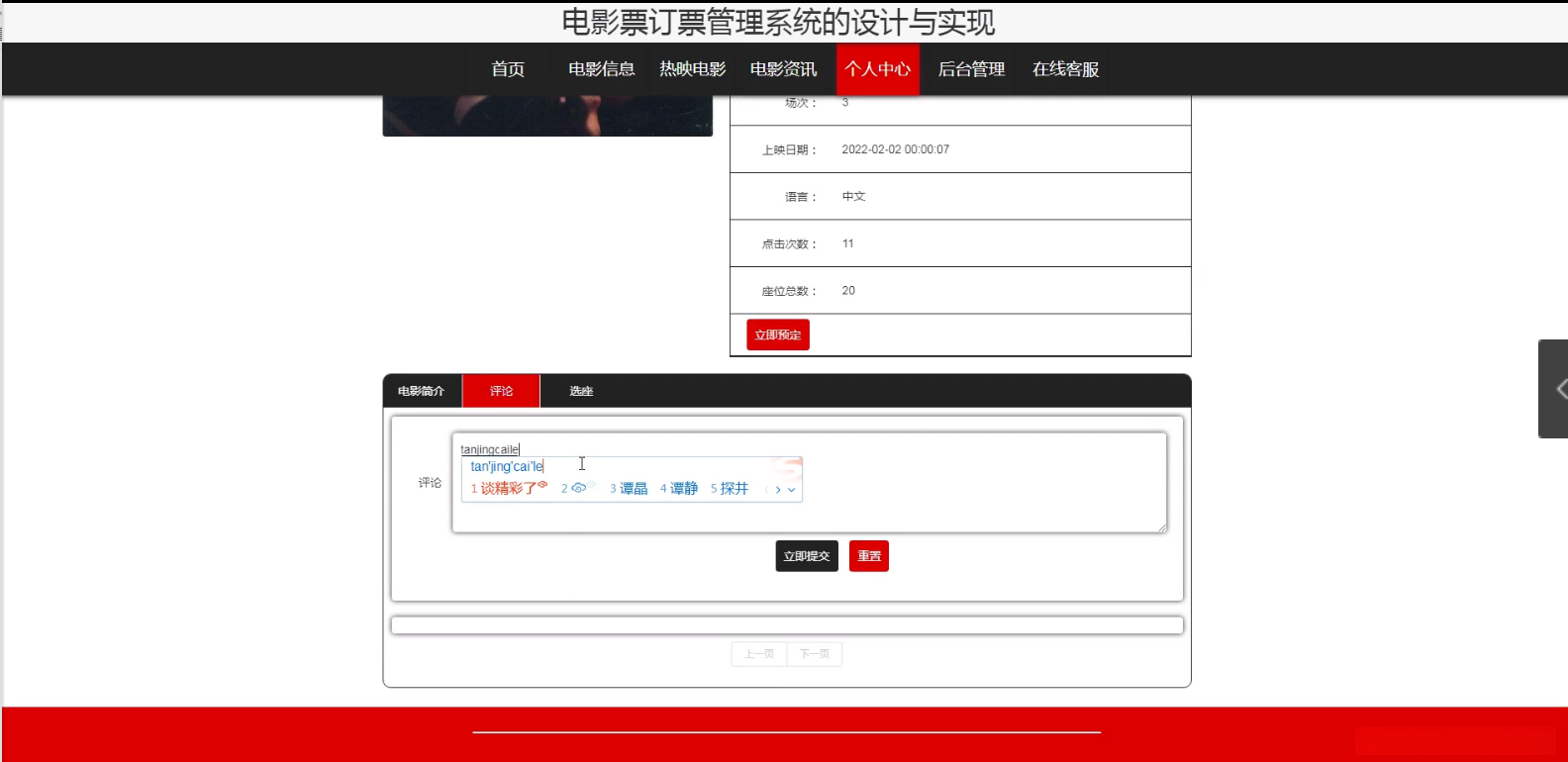Show next page of IME candidates

[x=778, y=490]
